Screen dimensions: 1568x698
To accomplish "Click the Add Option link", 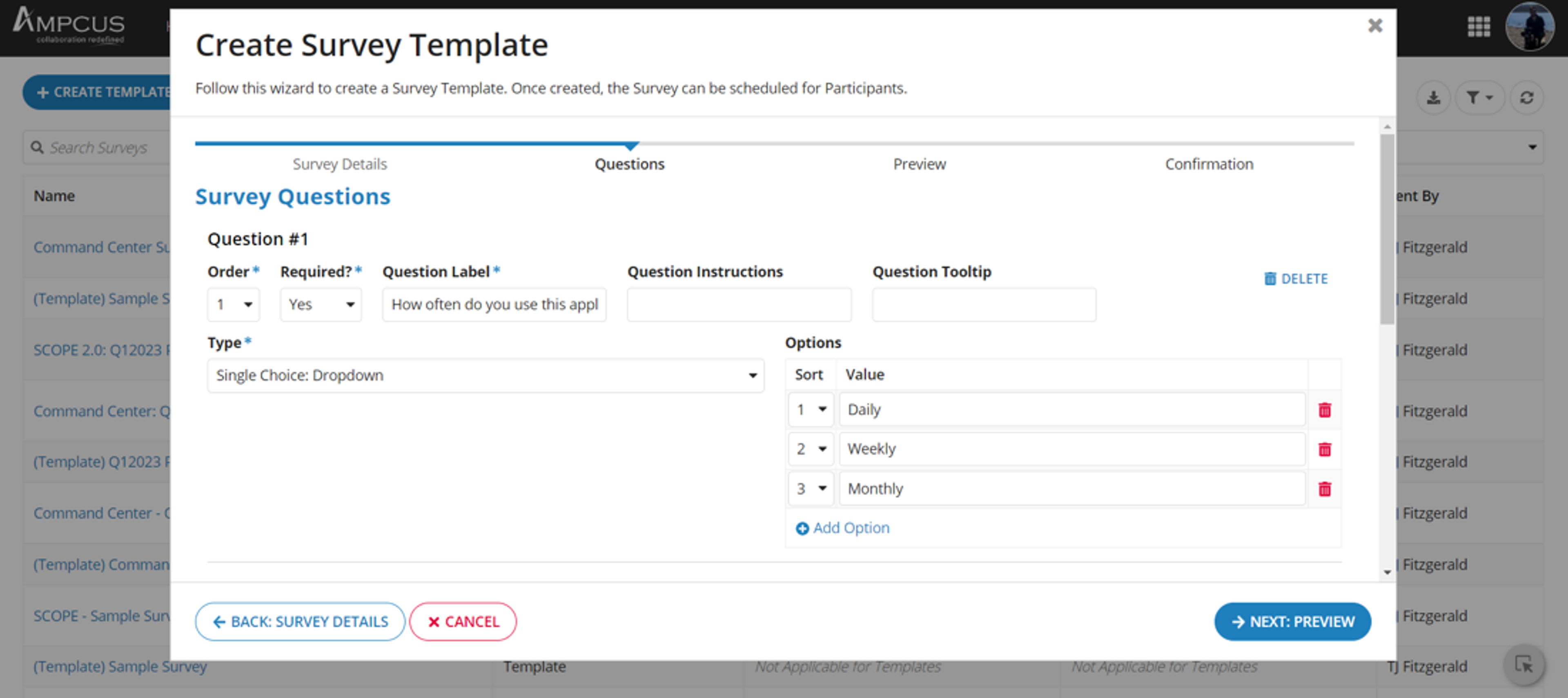I will (x=842, y=528).
